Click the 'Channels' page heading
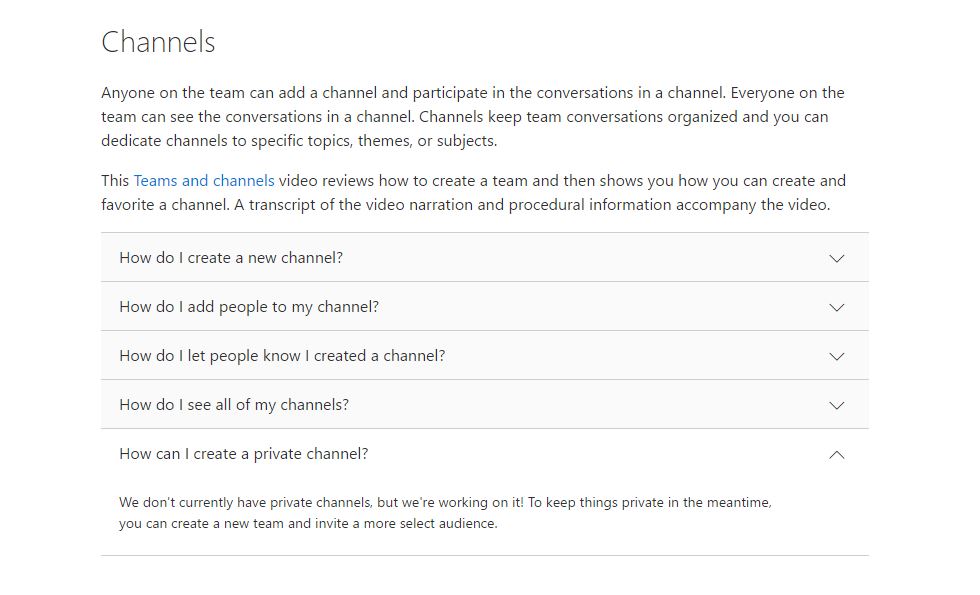This screenshot has width=980, height=595. (158, 42)
